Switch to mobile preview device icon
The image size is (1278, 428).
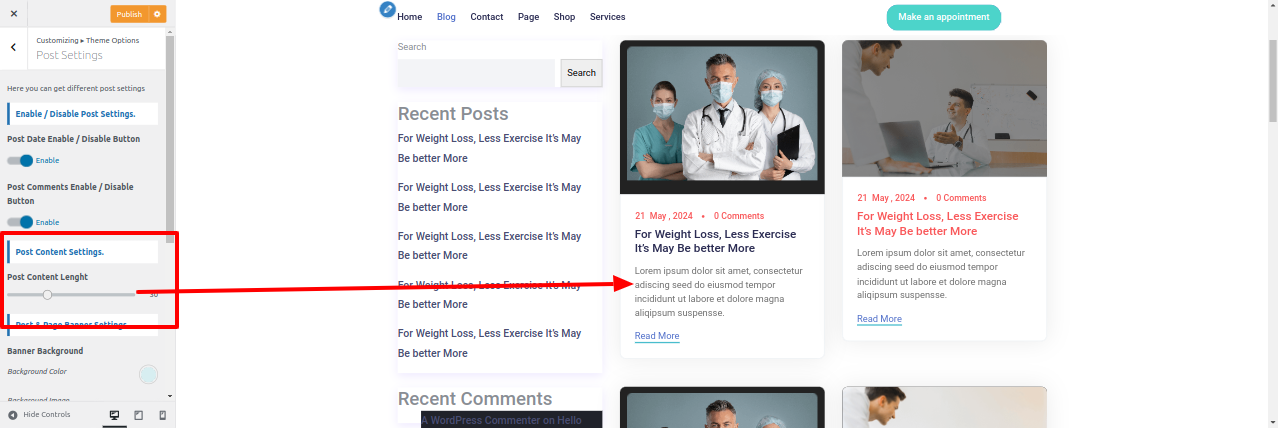tap(163, 414)
